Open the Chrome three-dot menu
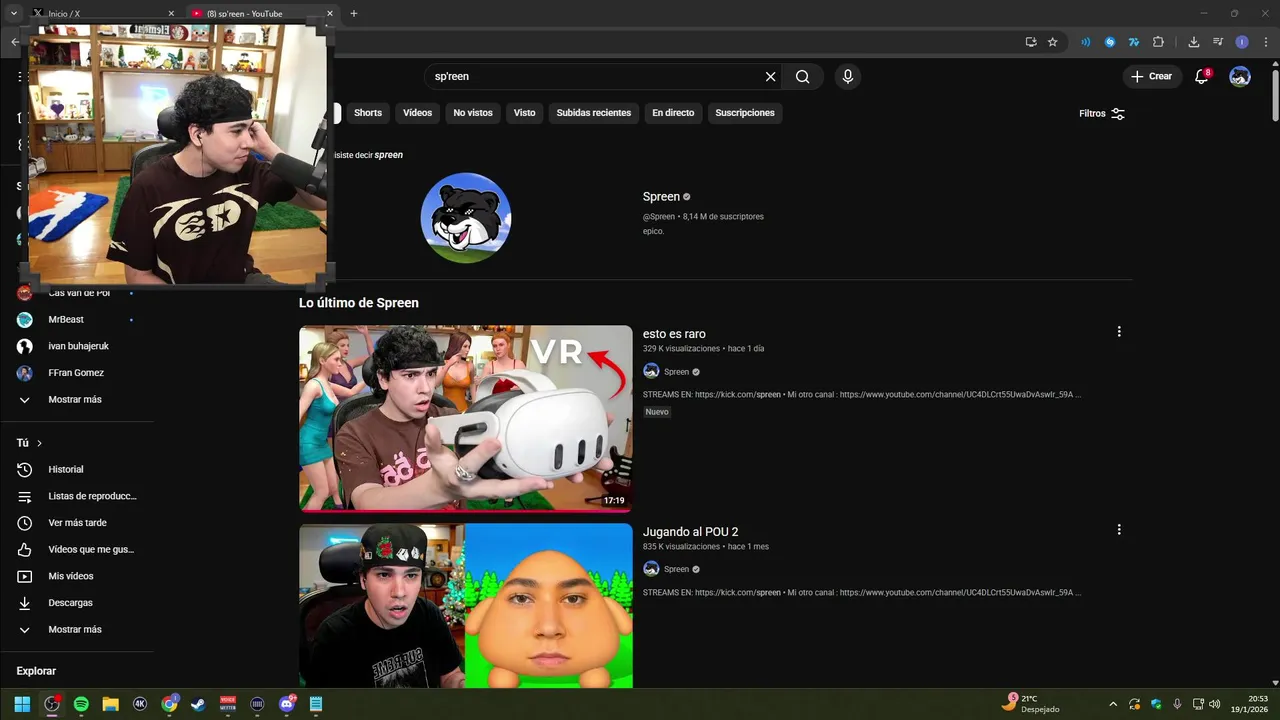 [1266, 42]
